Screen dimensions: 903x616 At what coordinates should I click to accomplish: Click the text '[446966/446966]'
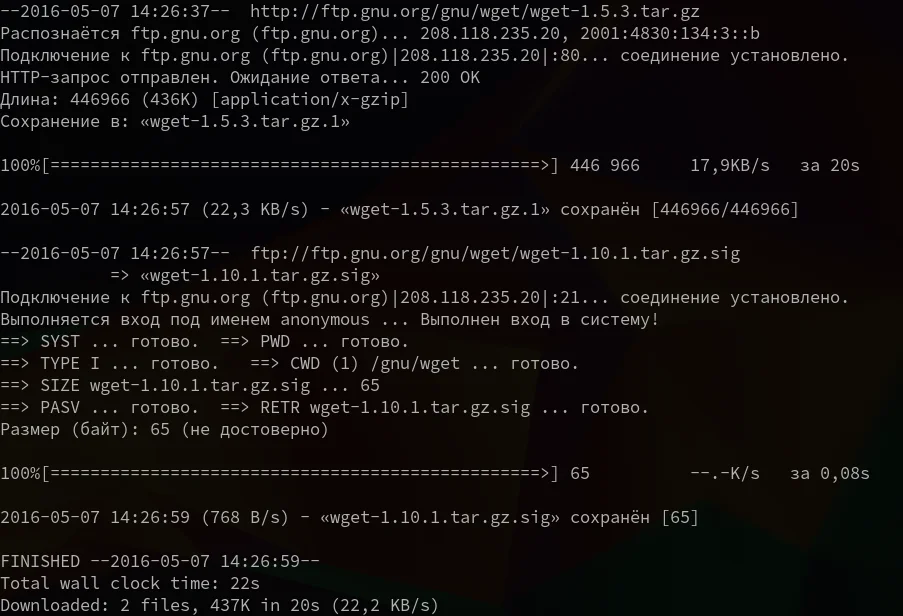725,210
